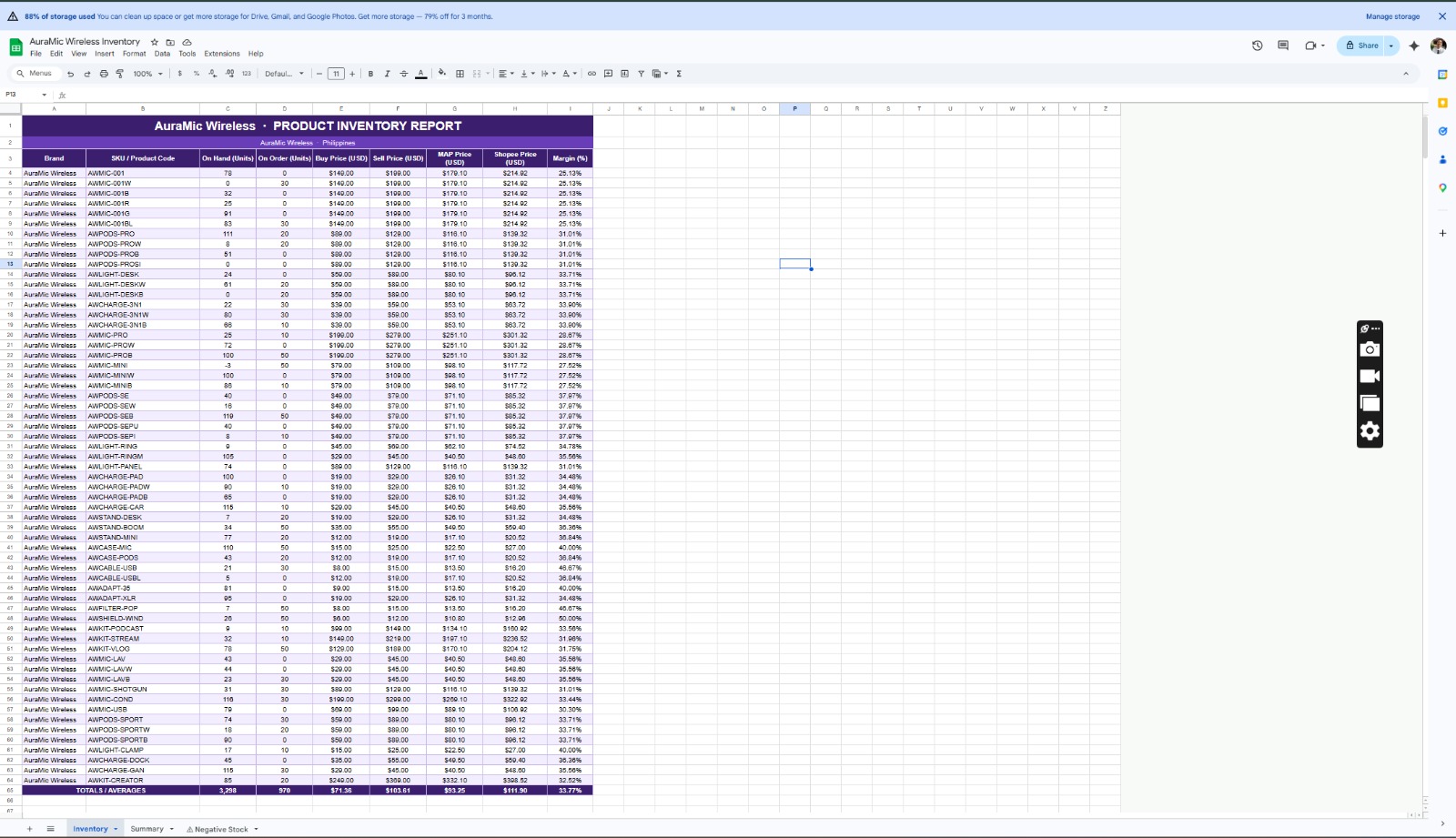Toggle strikethrough formatting
The height and width of the screenshot is (838, 1456).
[403, 74]
